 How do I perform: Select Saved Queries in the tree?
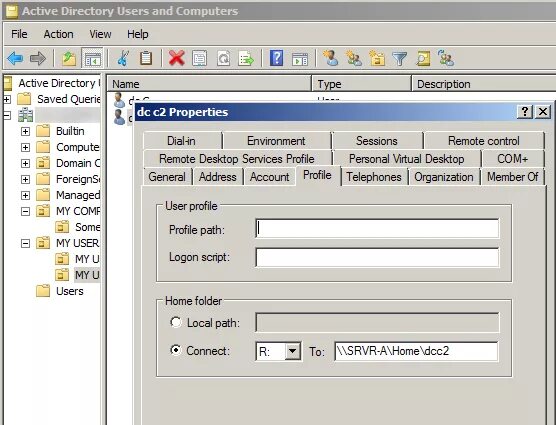[x=68, y=99]
